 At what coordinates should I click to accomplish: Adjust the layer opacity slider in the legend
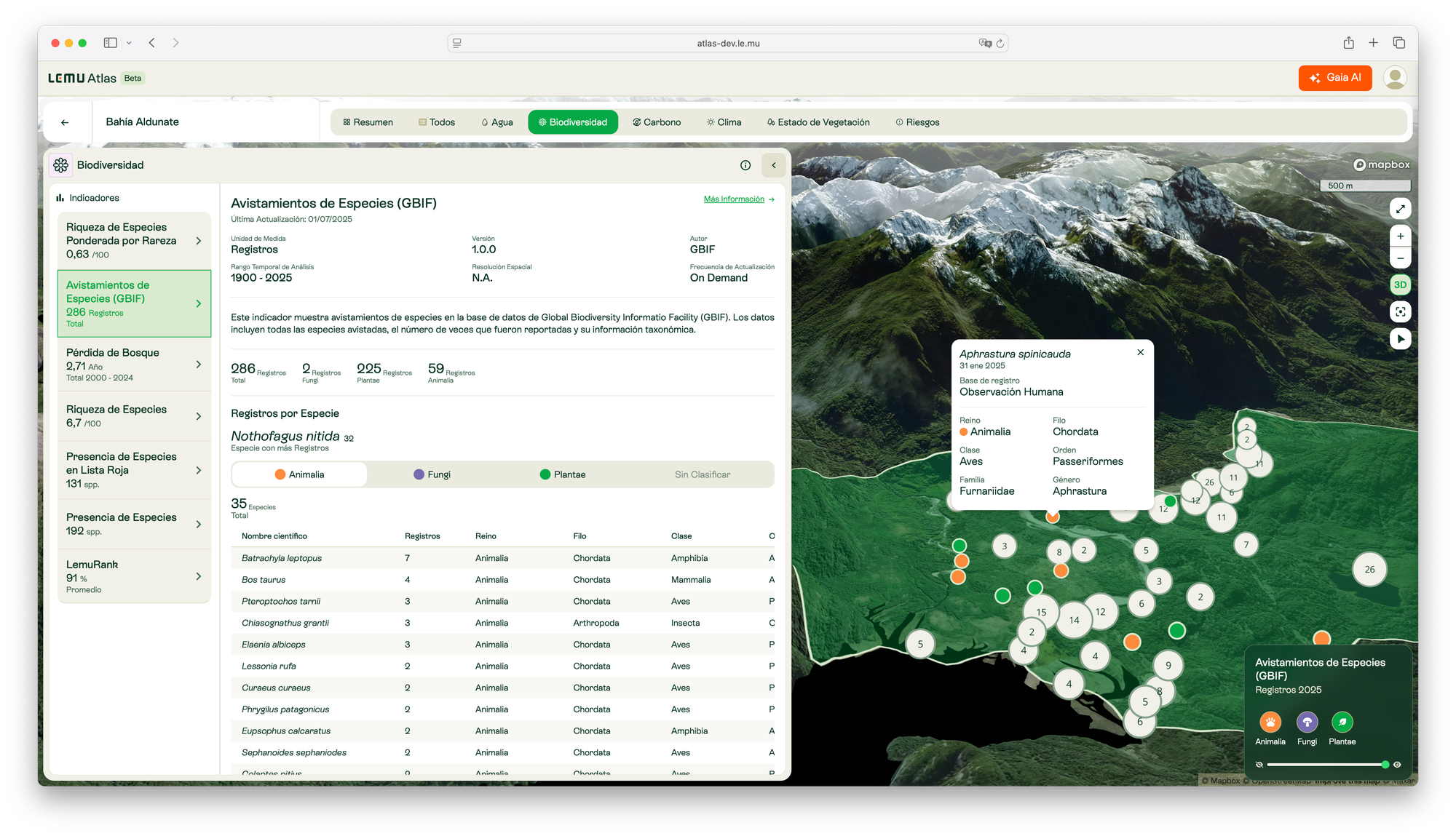click(1325, 764)
